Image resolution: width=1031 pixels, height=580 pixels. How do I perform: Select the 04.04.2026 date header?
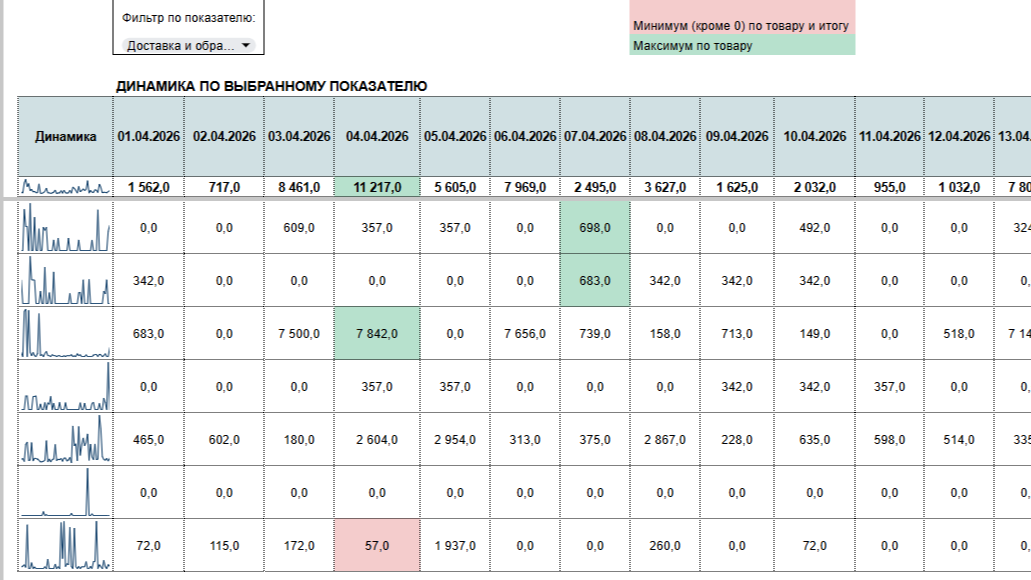point(377,136)
